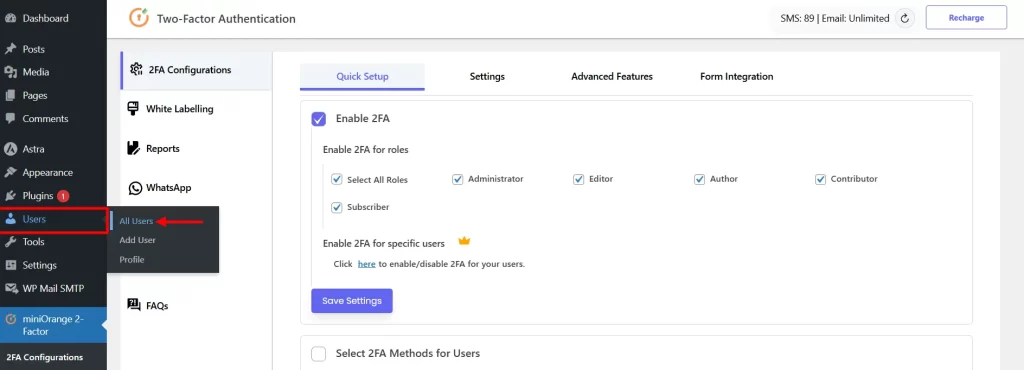Click the FAQs icon in side panel
This screenshot has height=370, width=1024.
pos(134,305)
